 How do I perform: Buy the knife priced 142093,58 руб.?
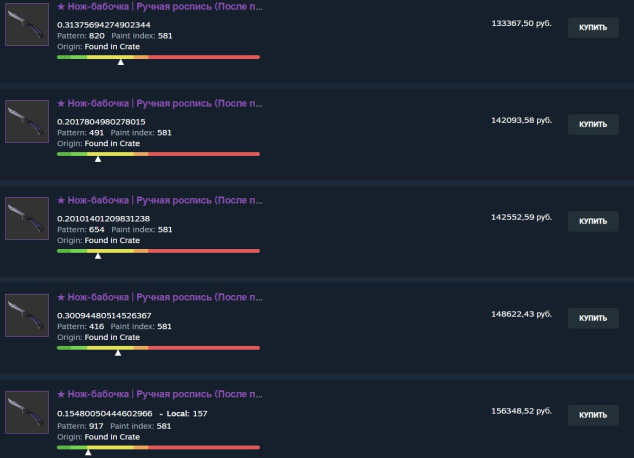[x=593, y=125]
